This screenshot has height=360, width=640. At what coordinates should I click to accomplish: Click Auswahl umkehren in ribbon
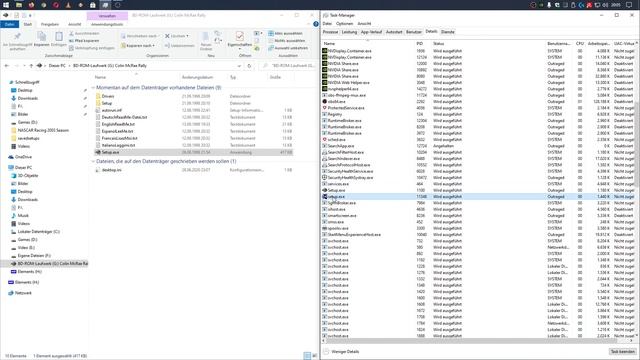[288, 48]
